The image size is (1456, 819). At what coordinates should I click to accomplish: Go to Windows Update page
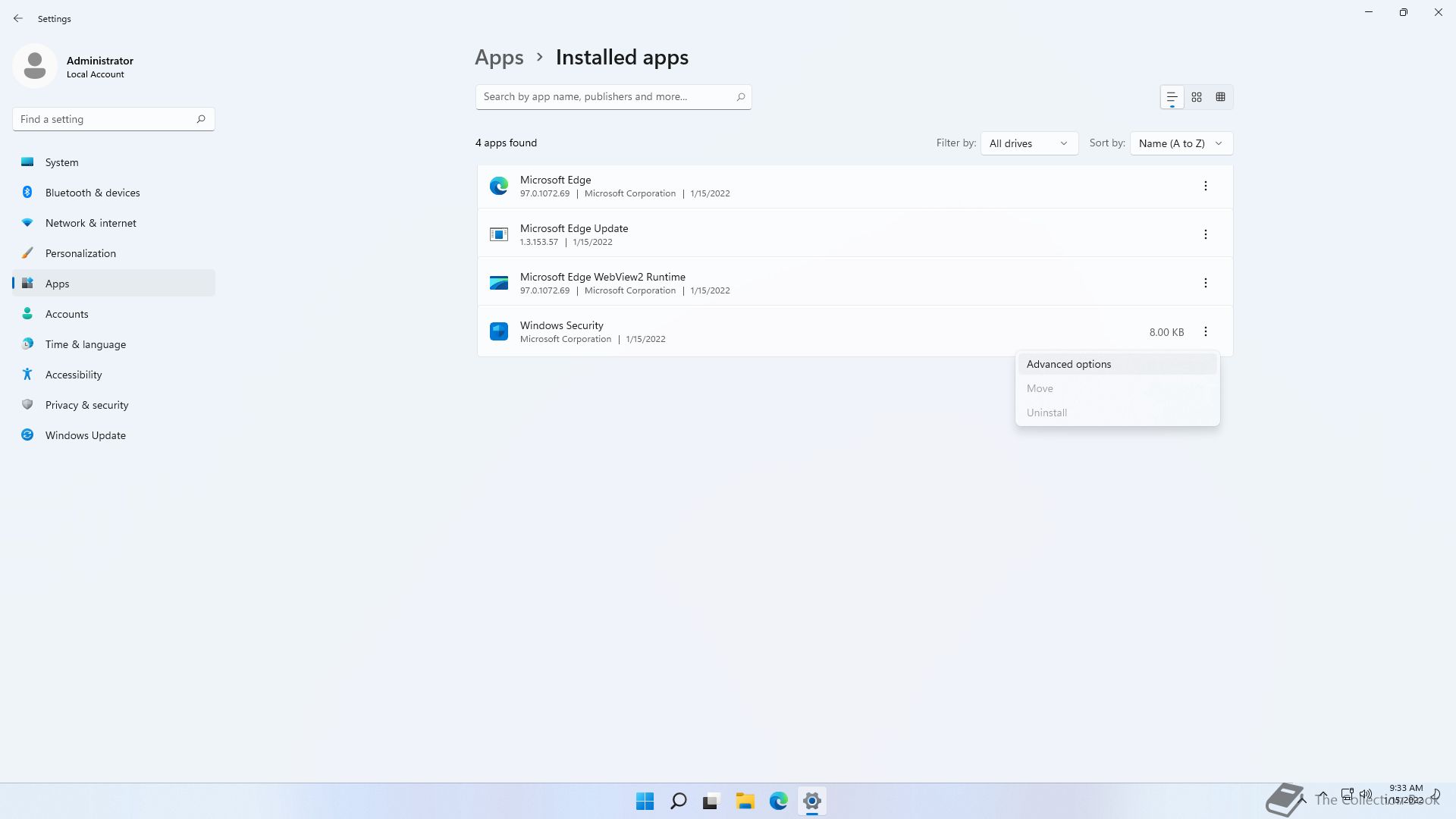click(x=114, y=435)
